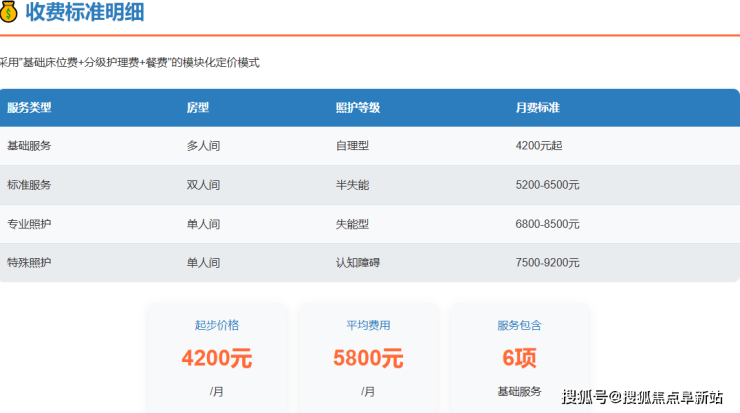Viewport: 740px width, 413px height.
Task: Click the 特殊照护 row label
Action: click(x=29, y=263)
